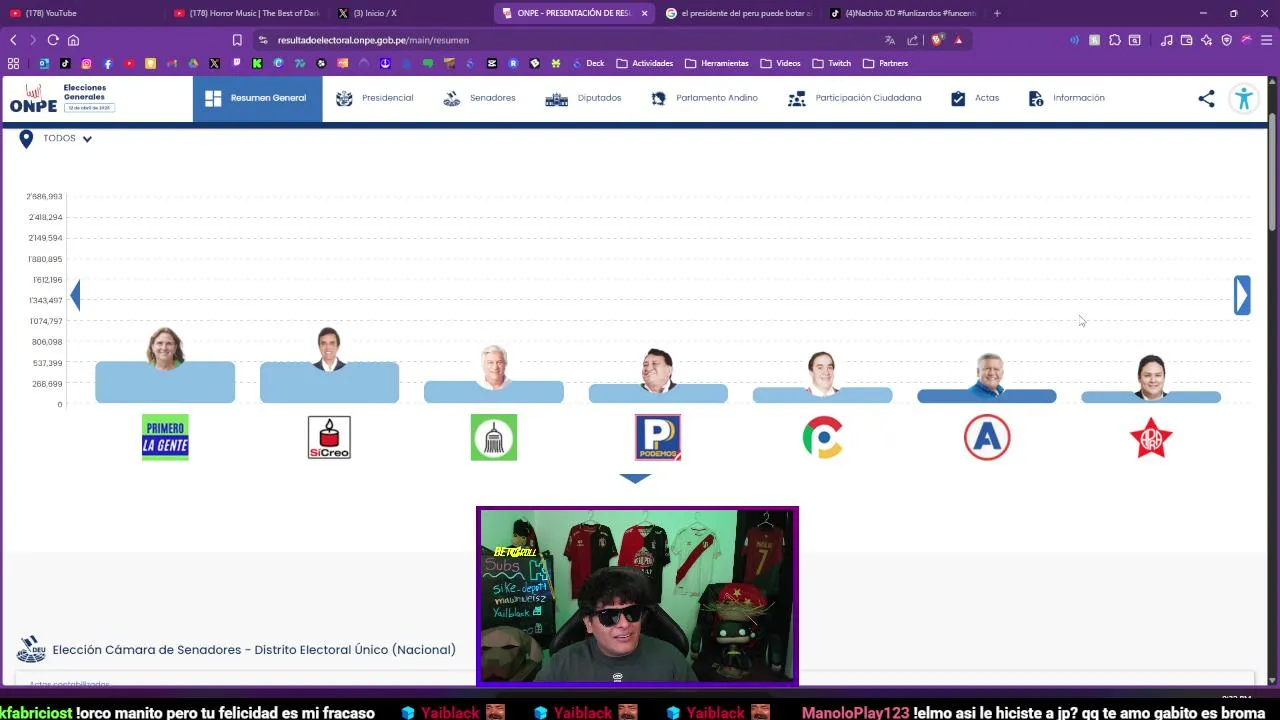Switch to the Nachito XD TikTok tab

pyautogui.click(x=902, y=13)
